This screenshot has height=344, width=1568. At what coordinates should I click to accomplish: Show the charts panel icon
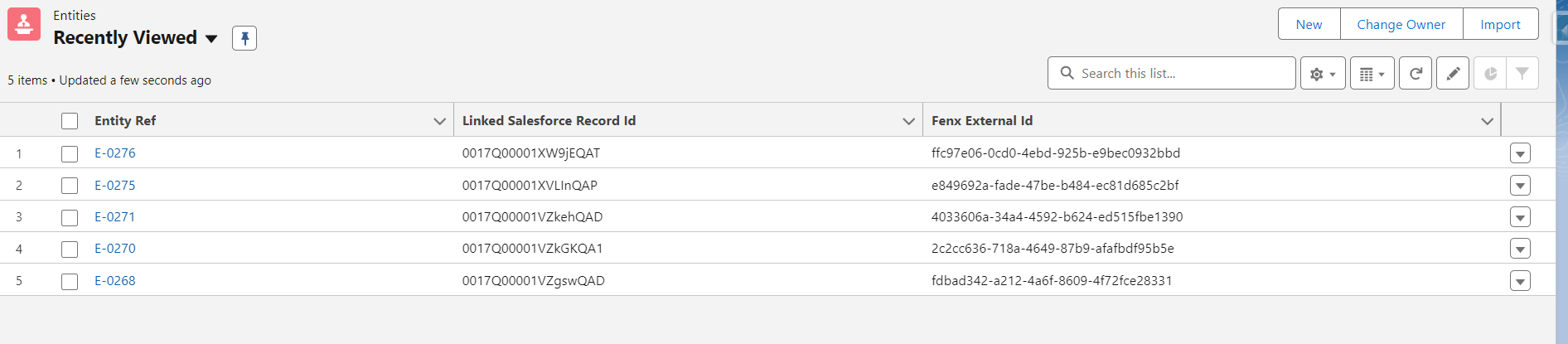pos(1490,74)
